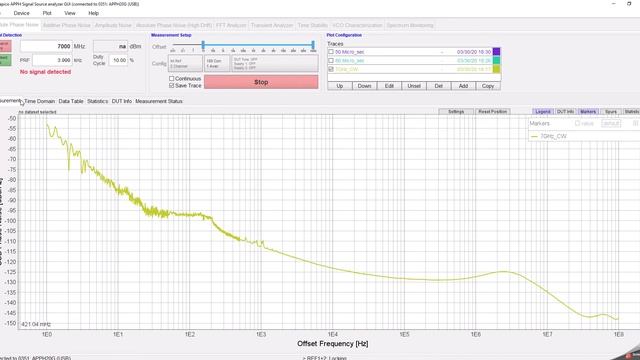
Task: Click the PRF input field
Action: [x=52, y=60]
